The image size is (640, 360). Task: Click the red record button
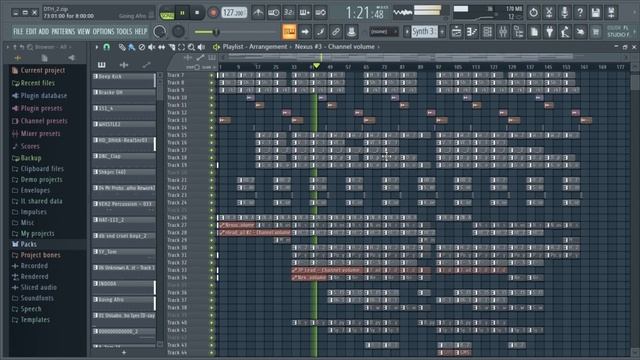pos(213,13)
